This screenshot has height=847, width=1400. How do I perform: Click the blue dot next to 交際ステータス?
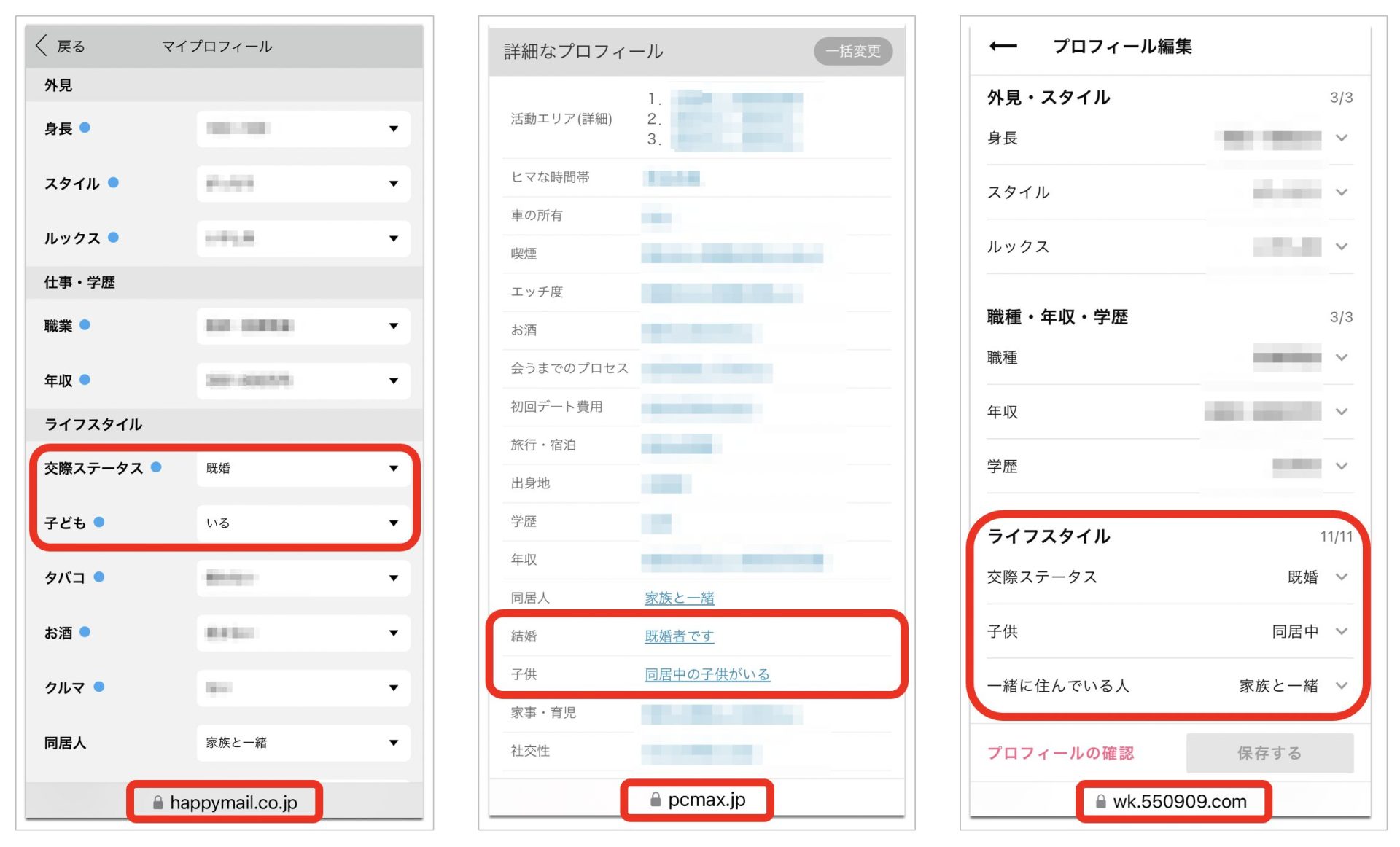click(156, 467)
